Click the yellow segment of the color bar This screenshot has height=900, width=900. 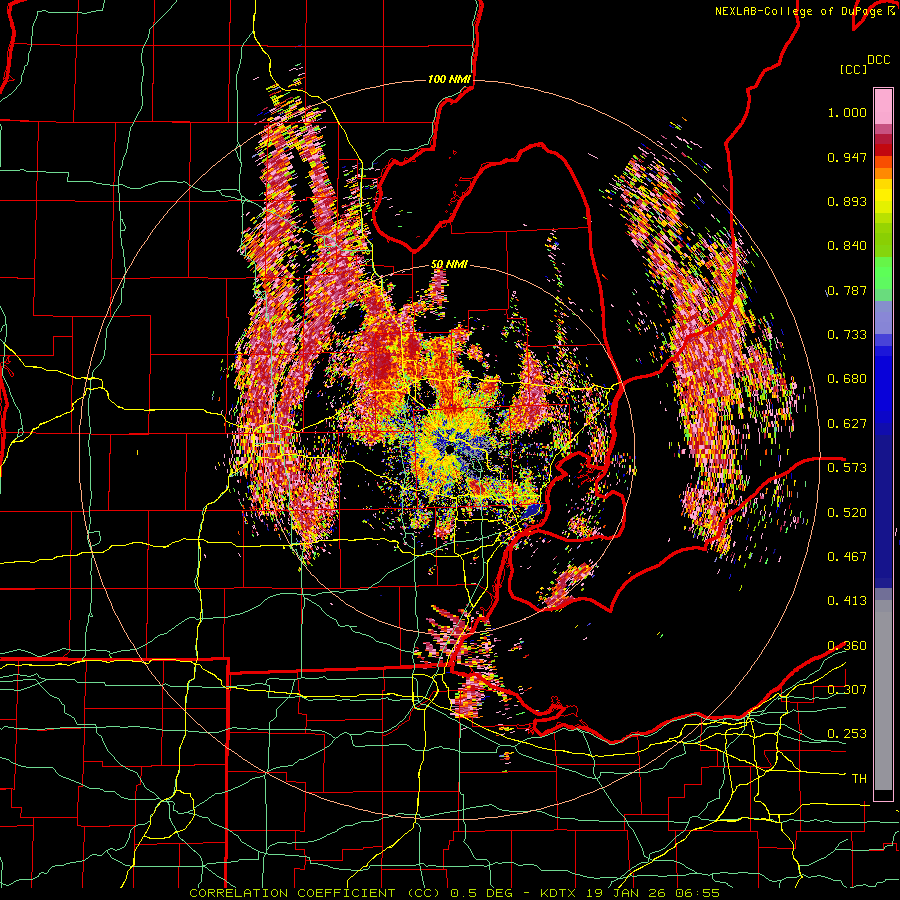[x=883, y=197]
